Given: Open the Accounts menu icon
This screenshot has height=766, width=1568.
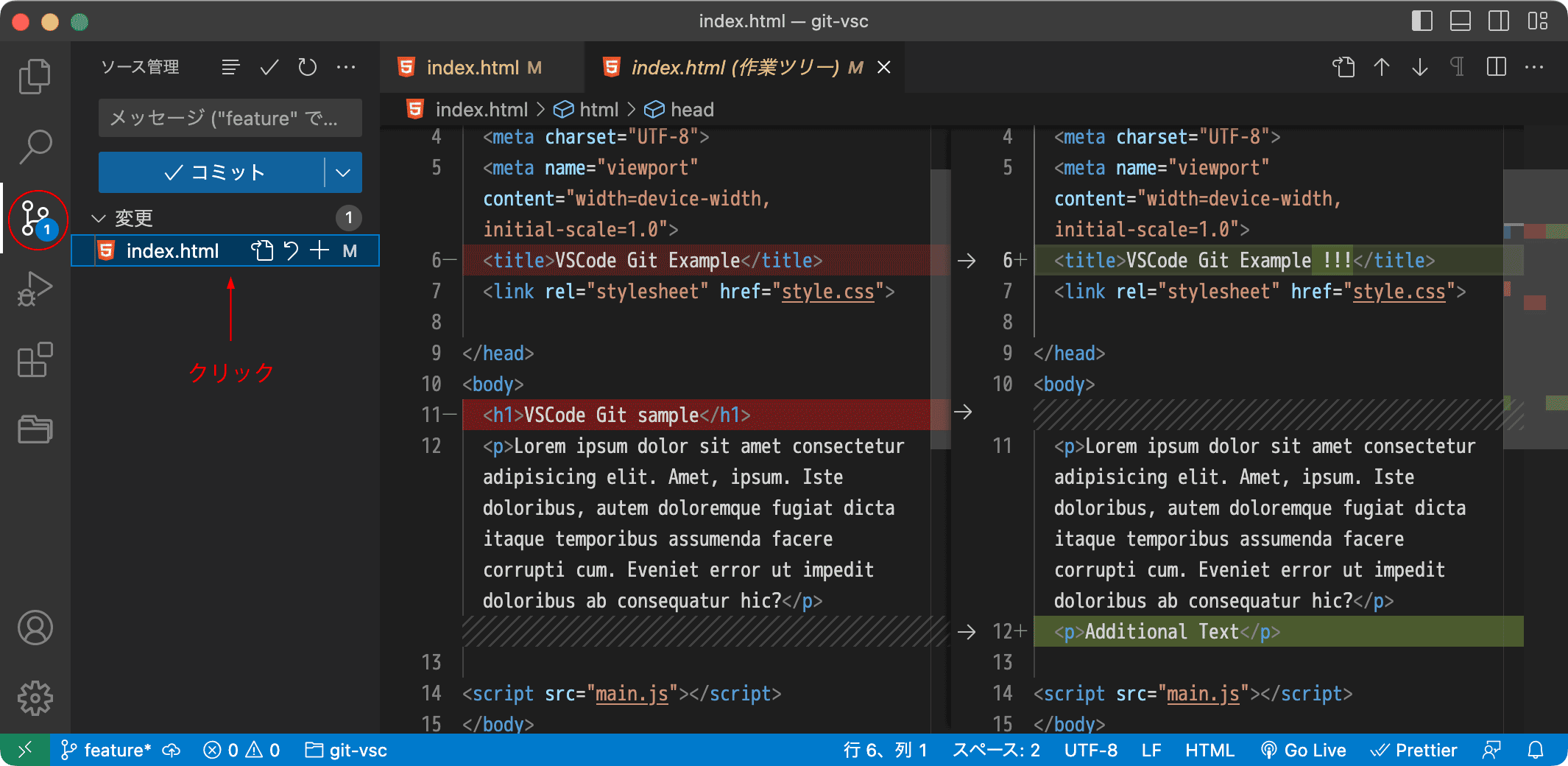Looking at the screenshot, I should 35,628.
